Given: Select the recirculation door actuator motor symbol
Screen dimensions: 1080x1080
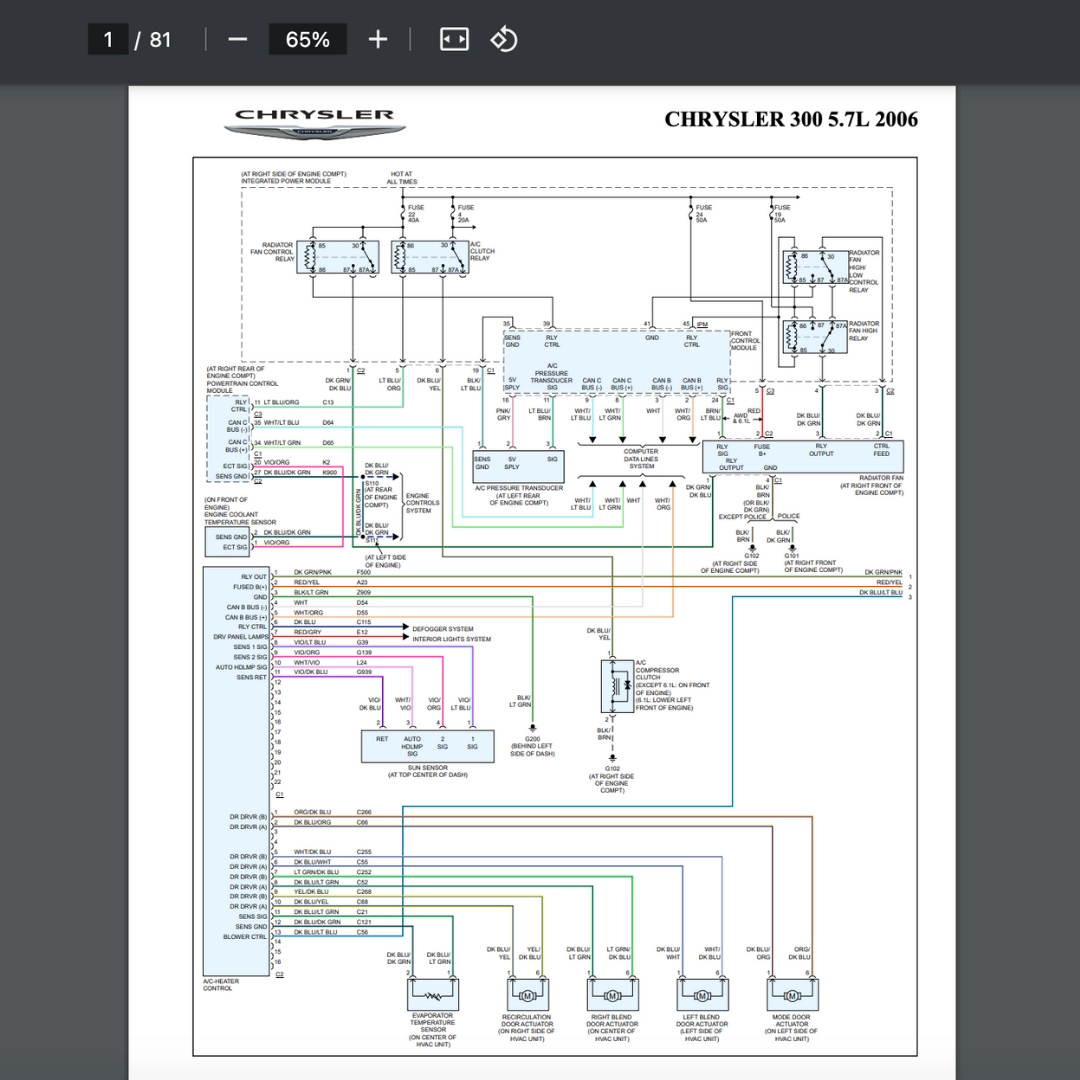Looking at the screenshot, I should pyautogui.click(x=526, y=995).
